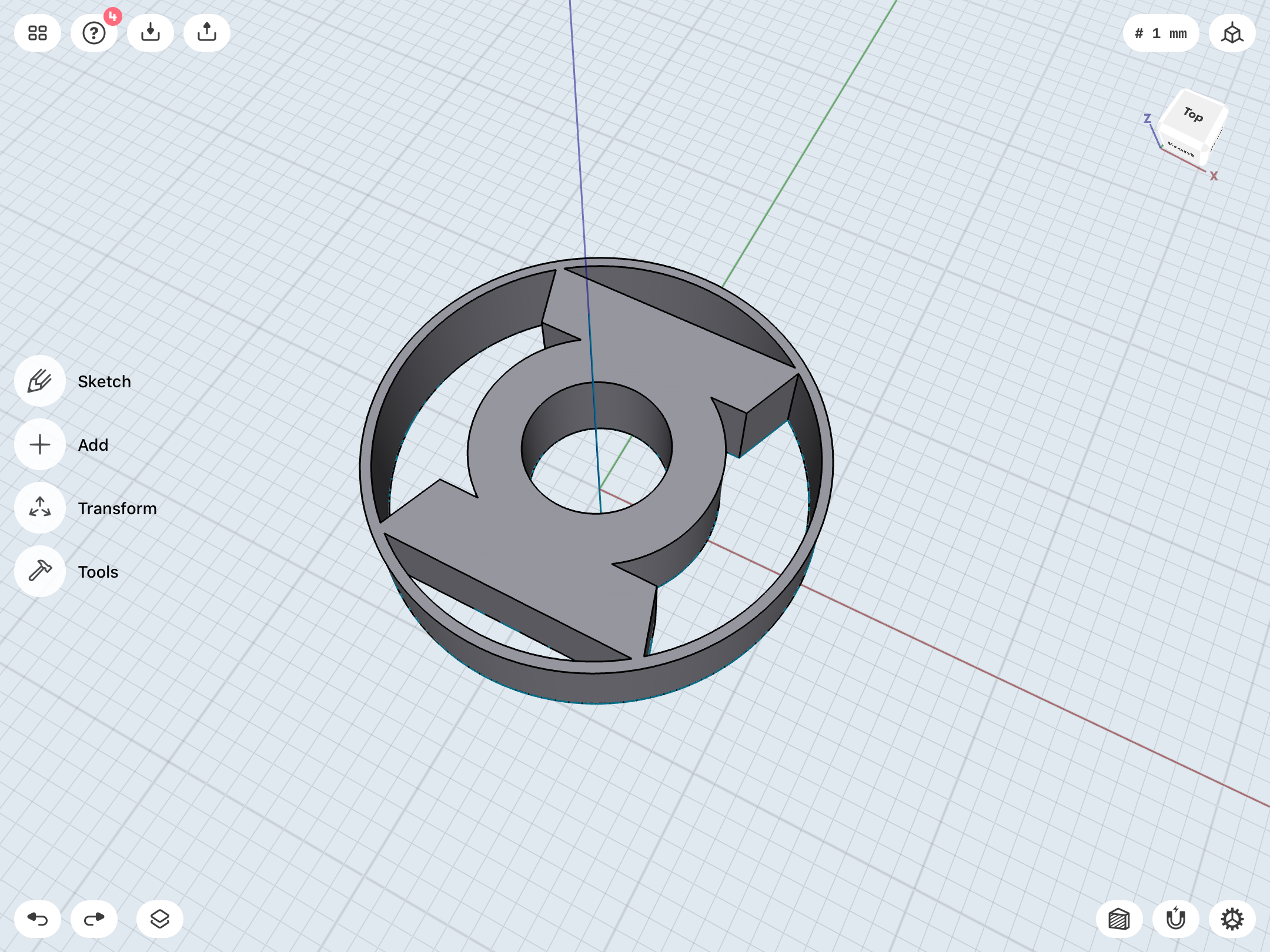Viewport: 1270px width, 952px height.
Task: Open the Sketch tool pencil icon
Action: pyautogui.click(x=40, y=381)
